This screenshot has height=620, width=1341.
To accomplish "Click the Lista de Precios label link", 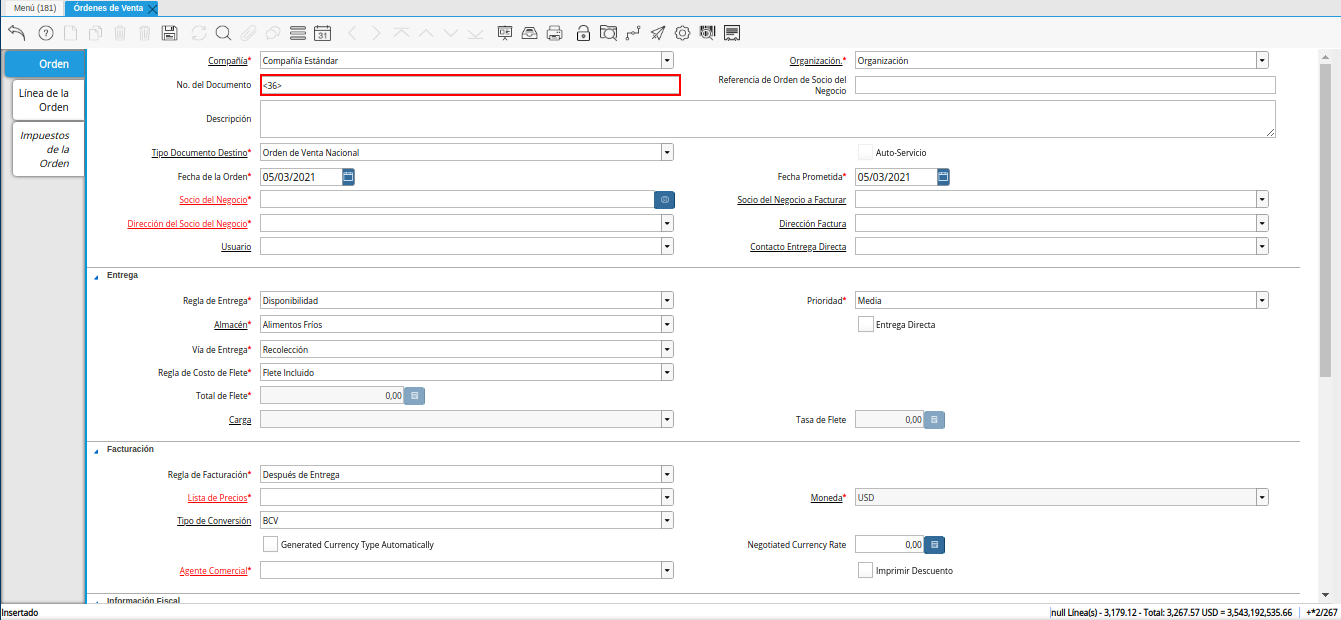I will (x=216, y=497).
